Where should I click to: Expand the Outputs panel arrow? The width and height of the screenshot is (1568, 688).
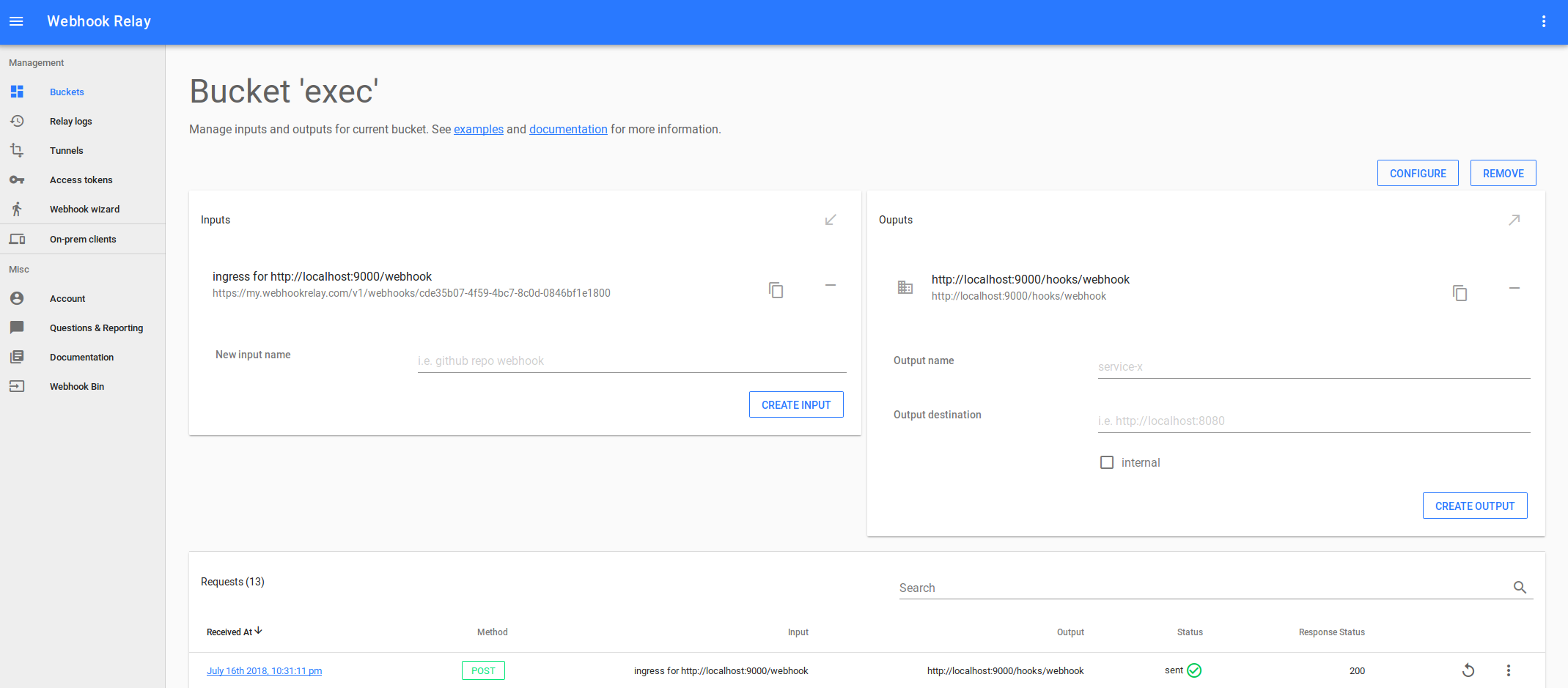(1514, 220)
